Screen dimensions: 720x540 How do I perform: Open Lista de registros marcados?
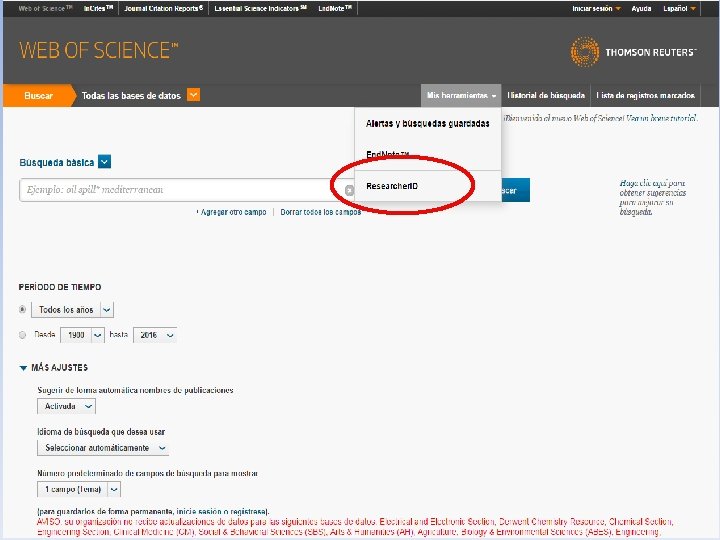(x=645, y=96)
